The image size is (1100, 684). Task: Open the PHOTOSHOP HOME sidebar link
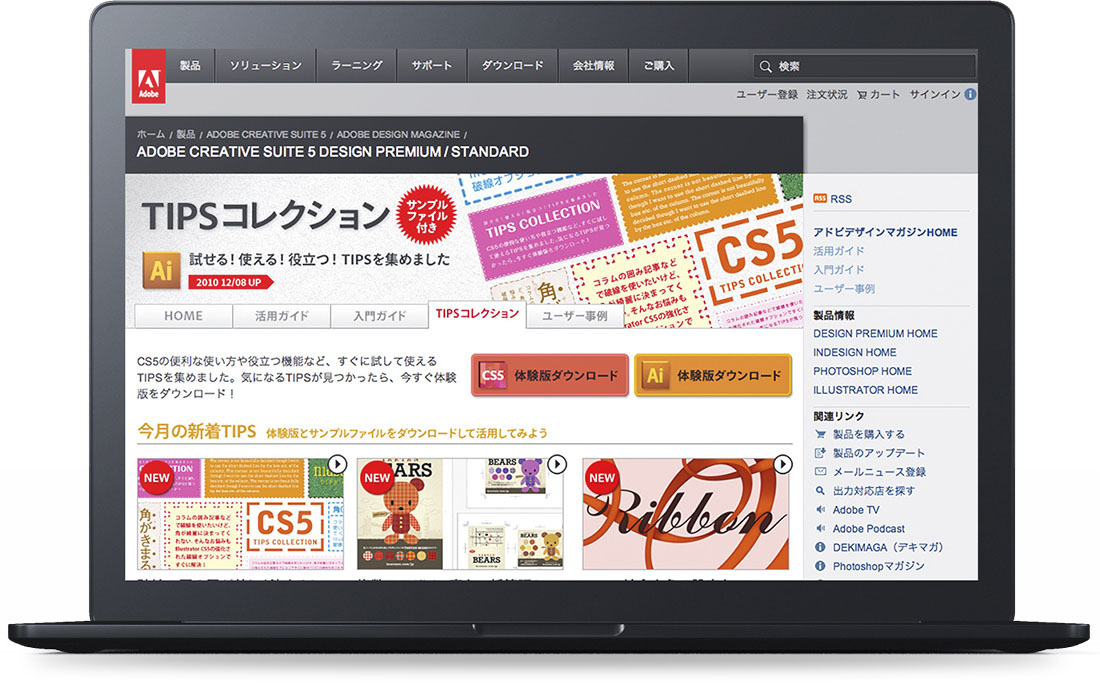coord(862,371)
